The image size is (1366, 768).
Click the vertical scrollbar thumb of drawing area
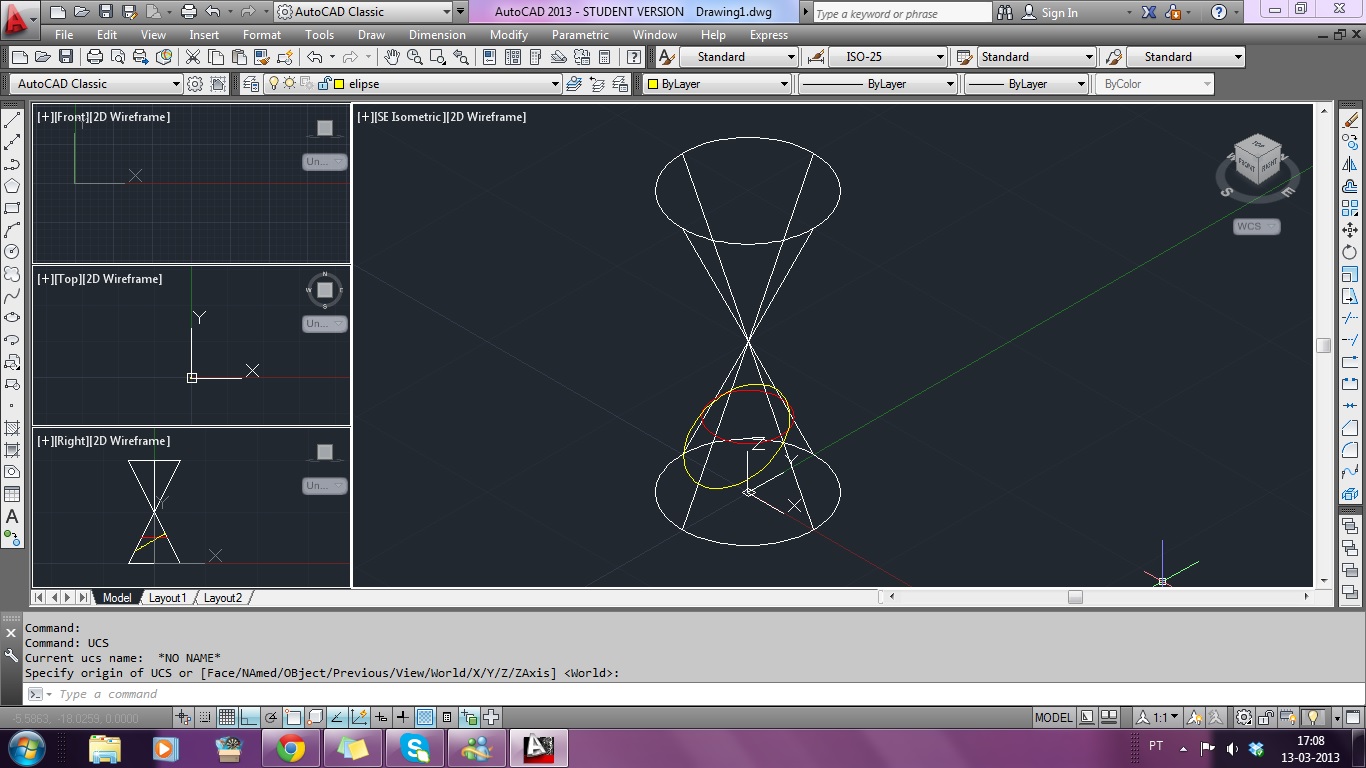[1324, 345]
